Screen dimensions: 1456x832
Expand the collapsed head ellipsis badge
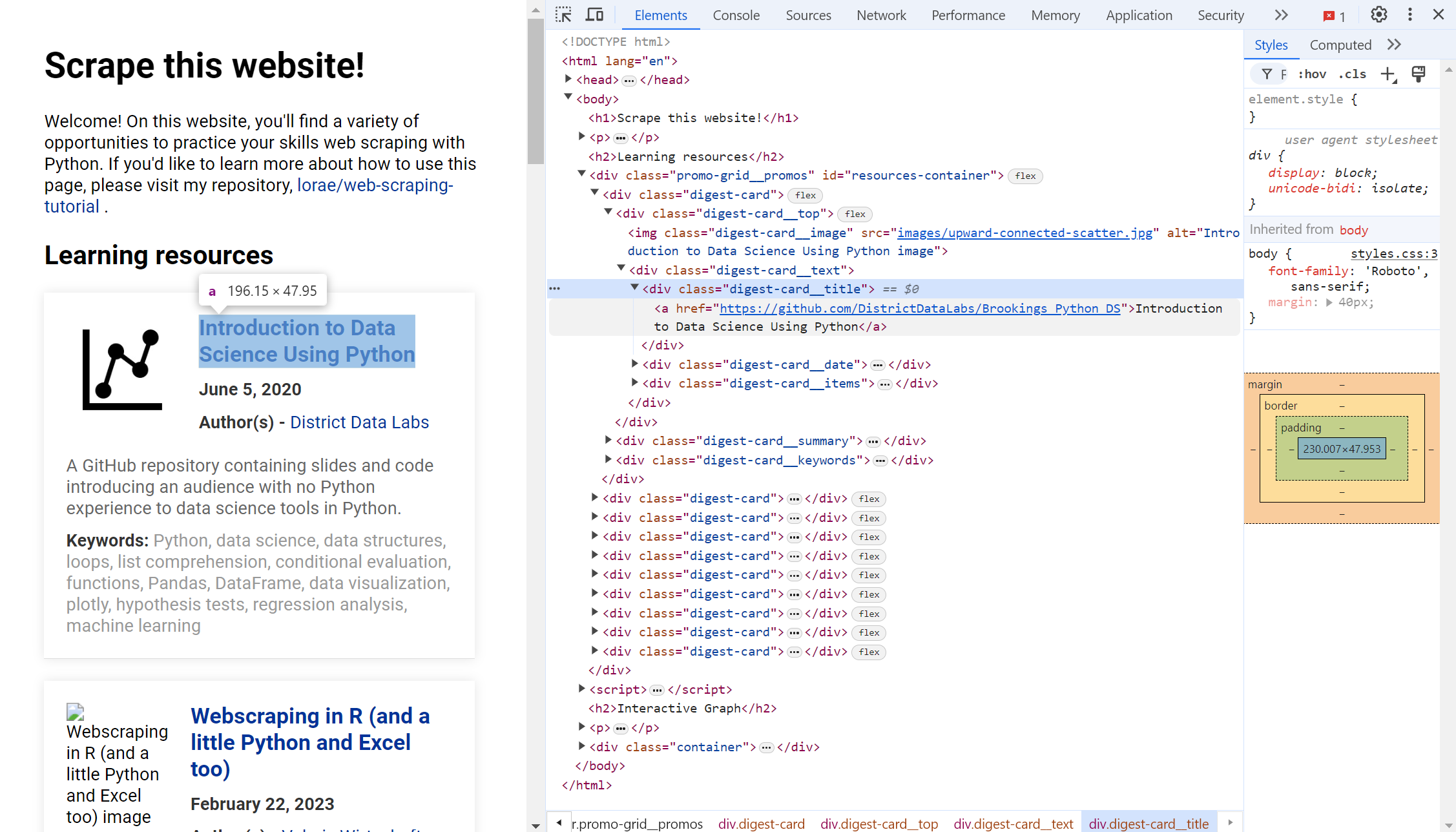pyautogui.click(x=629, y=81)
